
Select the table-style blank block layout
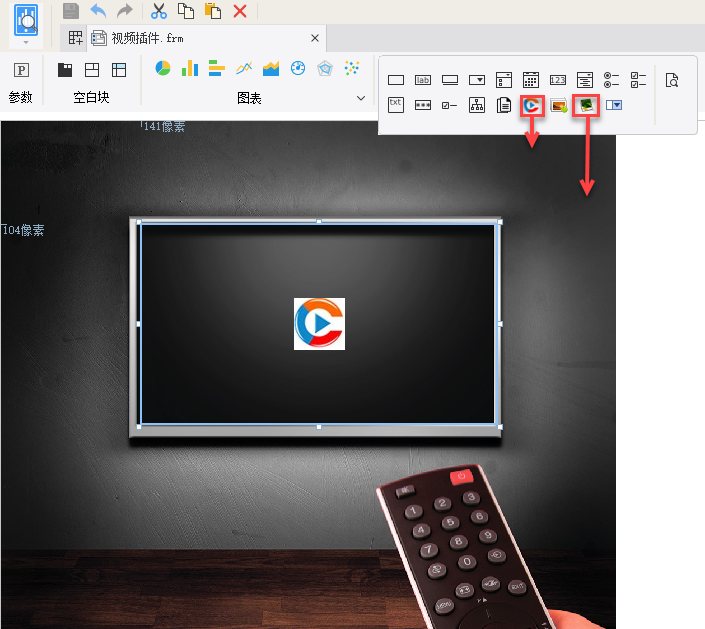tap(119, 70)
